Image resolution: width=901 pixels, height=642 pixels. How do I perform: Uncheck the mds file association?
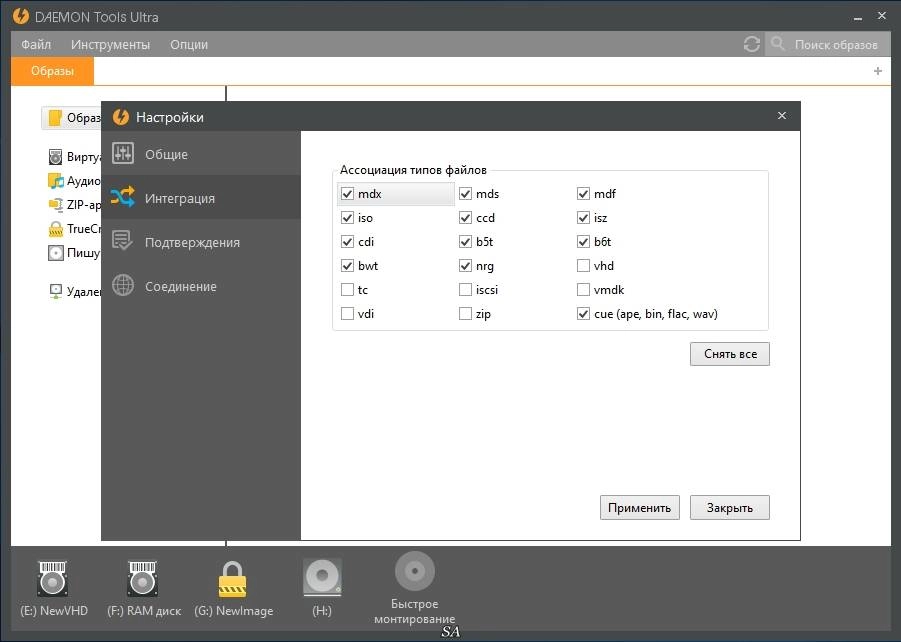465,194
